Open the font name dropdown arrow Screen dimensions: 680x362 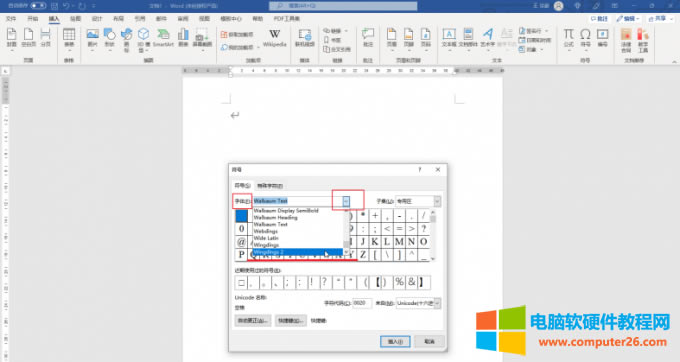click(346, 201)
